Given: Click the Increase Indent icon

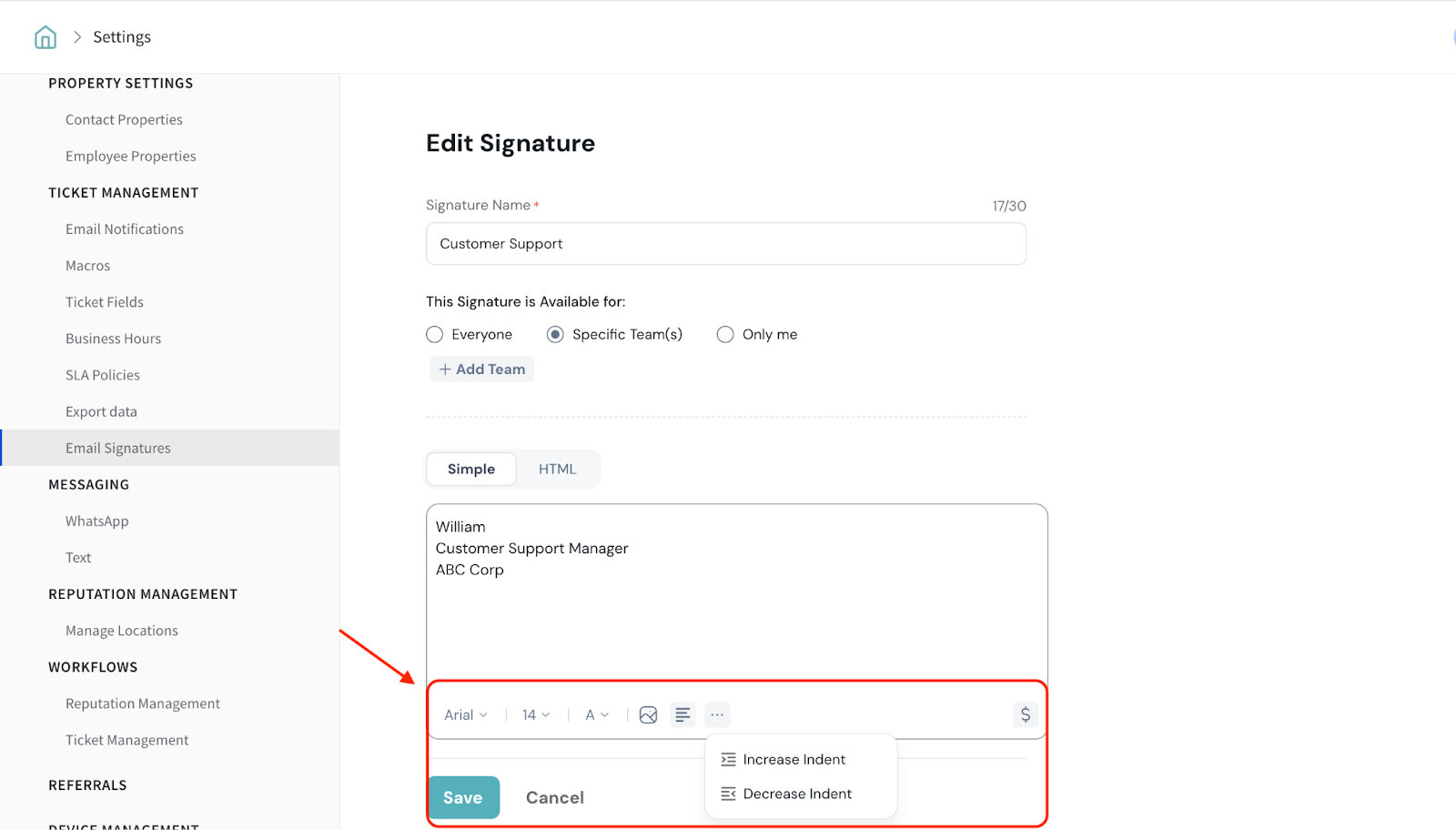Looking at the screenshot, I should (x=728, y=759).
